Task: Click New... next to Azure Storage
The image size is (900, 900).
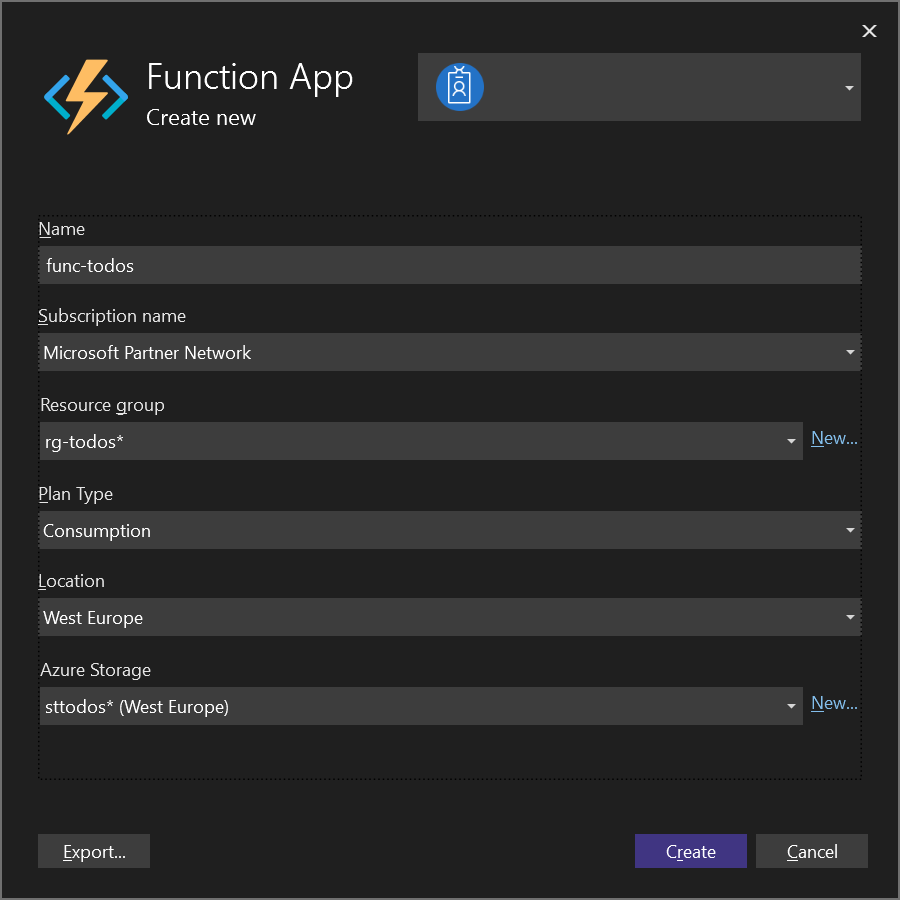Action: click(x=834, y=703)
